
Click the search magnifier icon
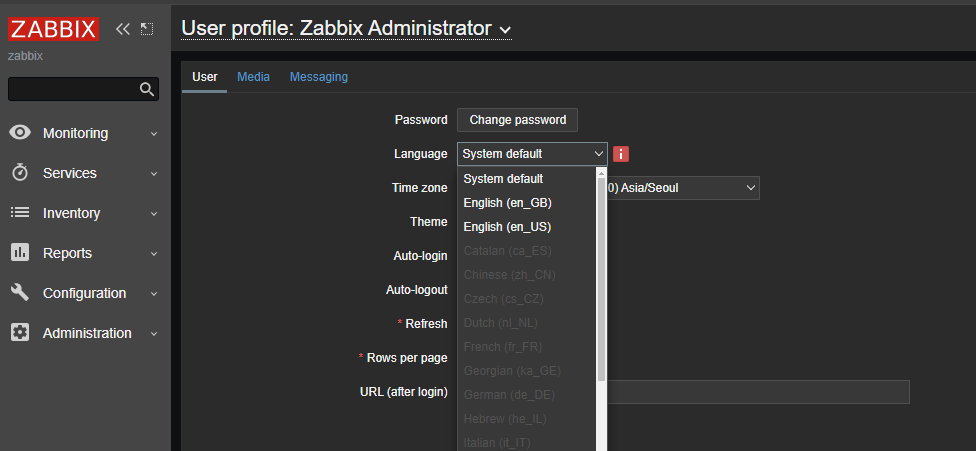[147, 89]
